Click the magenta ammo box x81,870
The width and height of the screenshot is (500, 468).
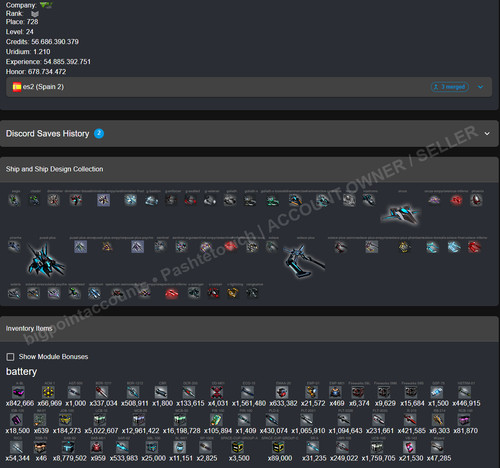(x=464, y=419)
